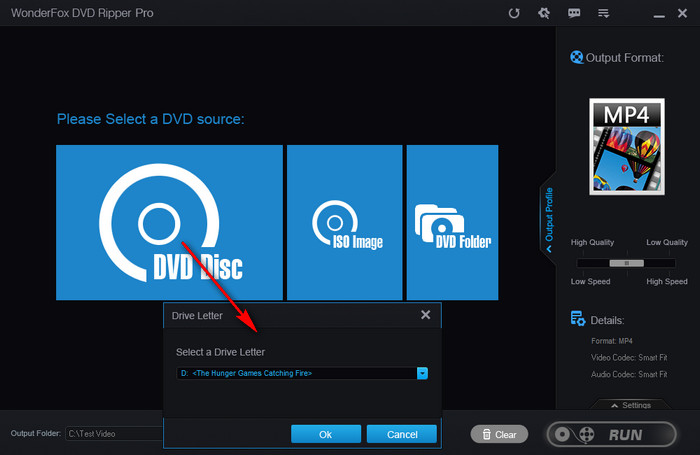The height and width of the screenshot is (455, 700).
Task: Adjust the quality/speed slider handle
Action: click(626, 263)
